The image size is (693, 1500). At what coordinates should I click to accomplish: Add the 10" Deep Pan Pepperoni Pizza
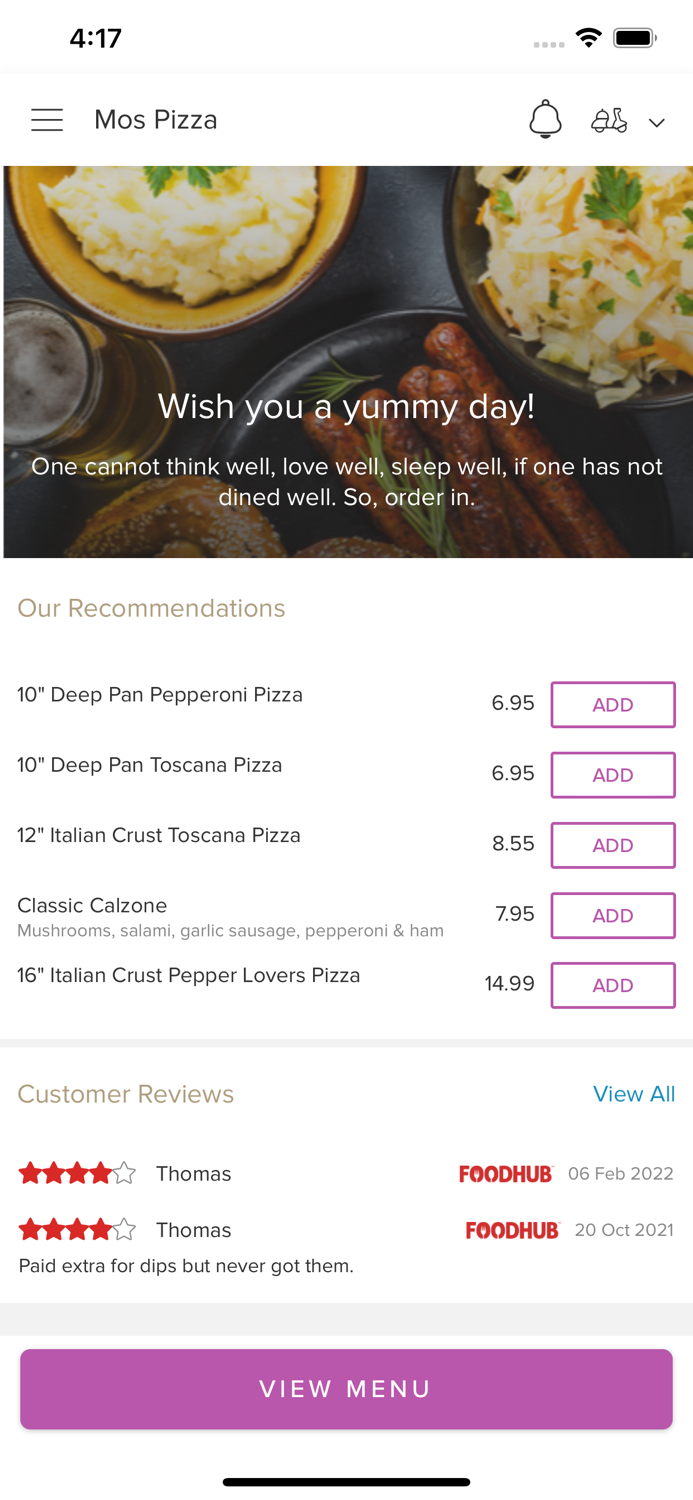(x=613, y=704)
